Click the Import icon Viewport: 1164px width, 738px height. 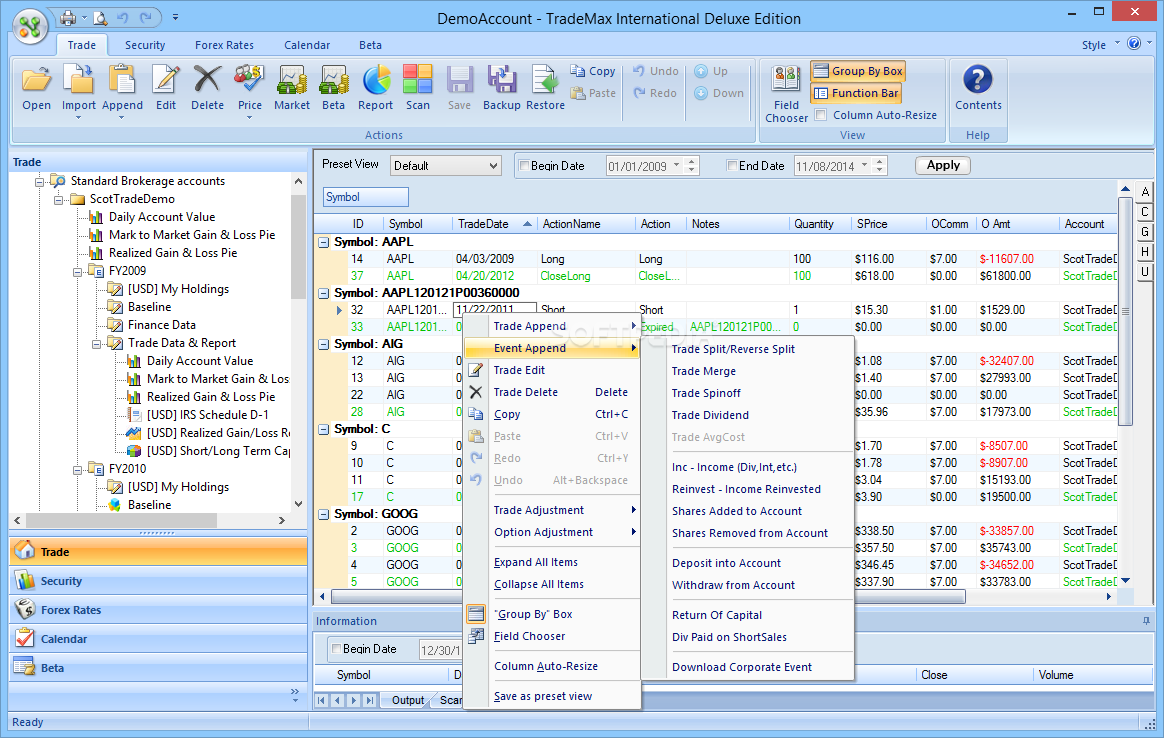click(x=79, y=79)
